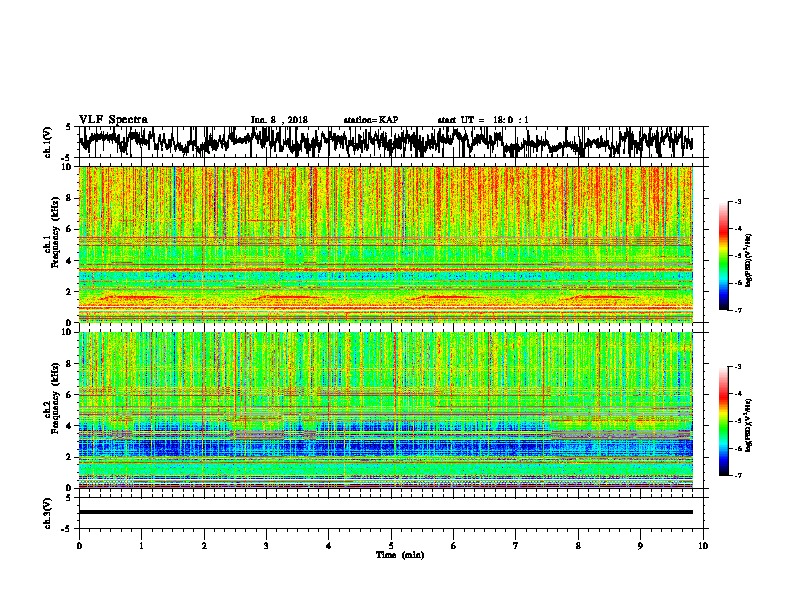
Task: Click the ch.3(V) axis label
Action: click(x=48, y=514)
